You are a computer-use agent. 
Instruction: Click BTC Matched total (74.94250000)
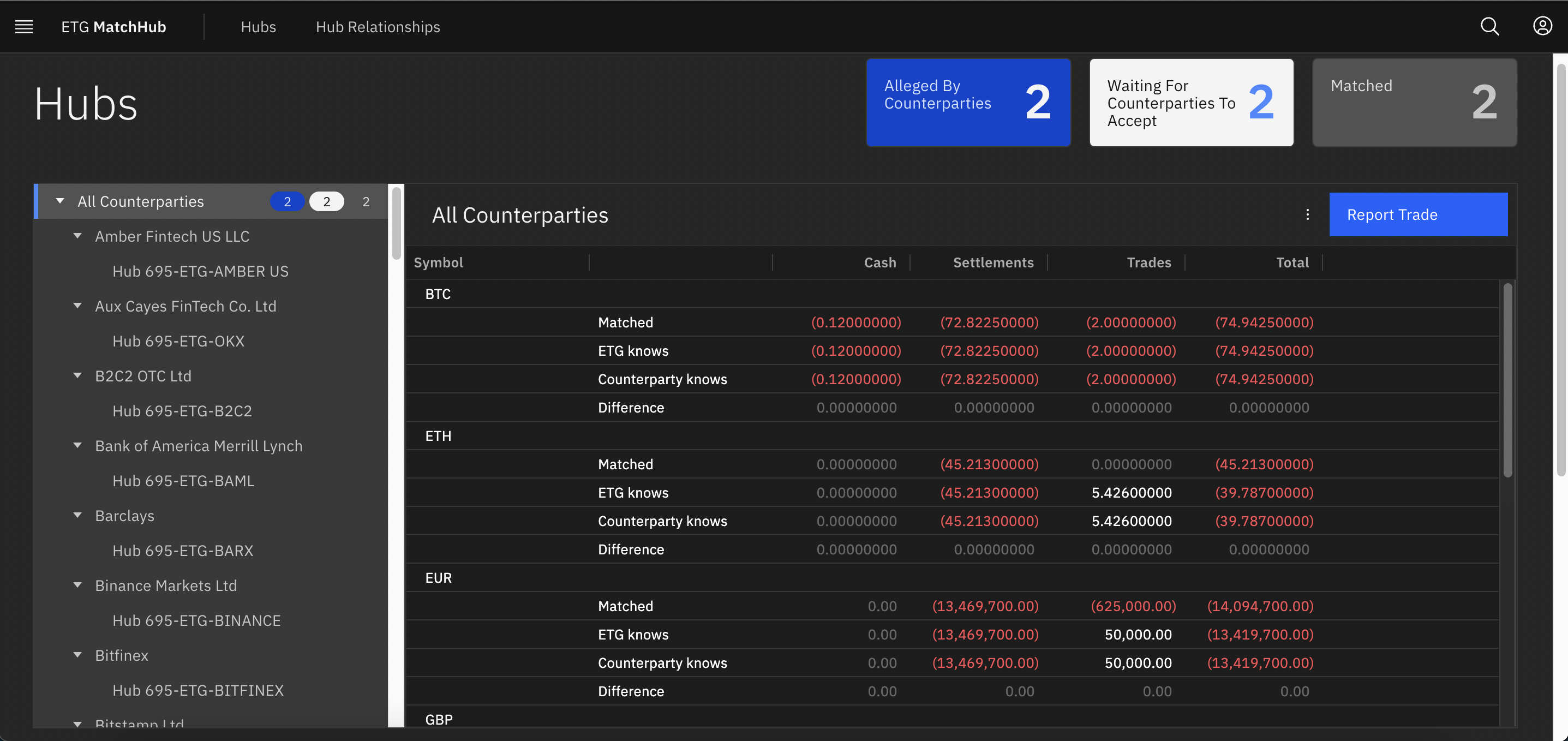pyautogui.click(x=1264, y=322)
